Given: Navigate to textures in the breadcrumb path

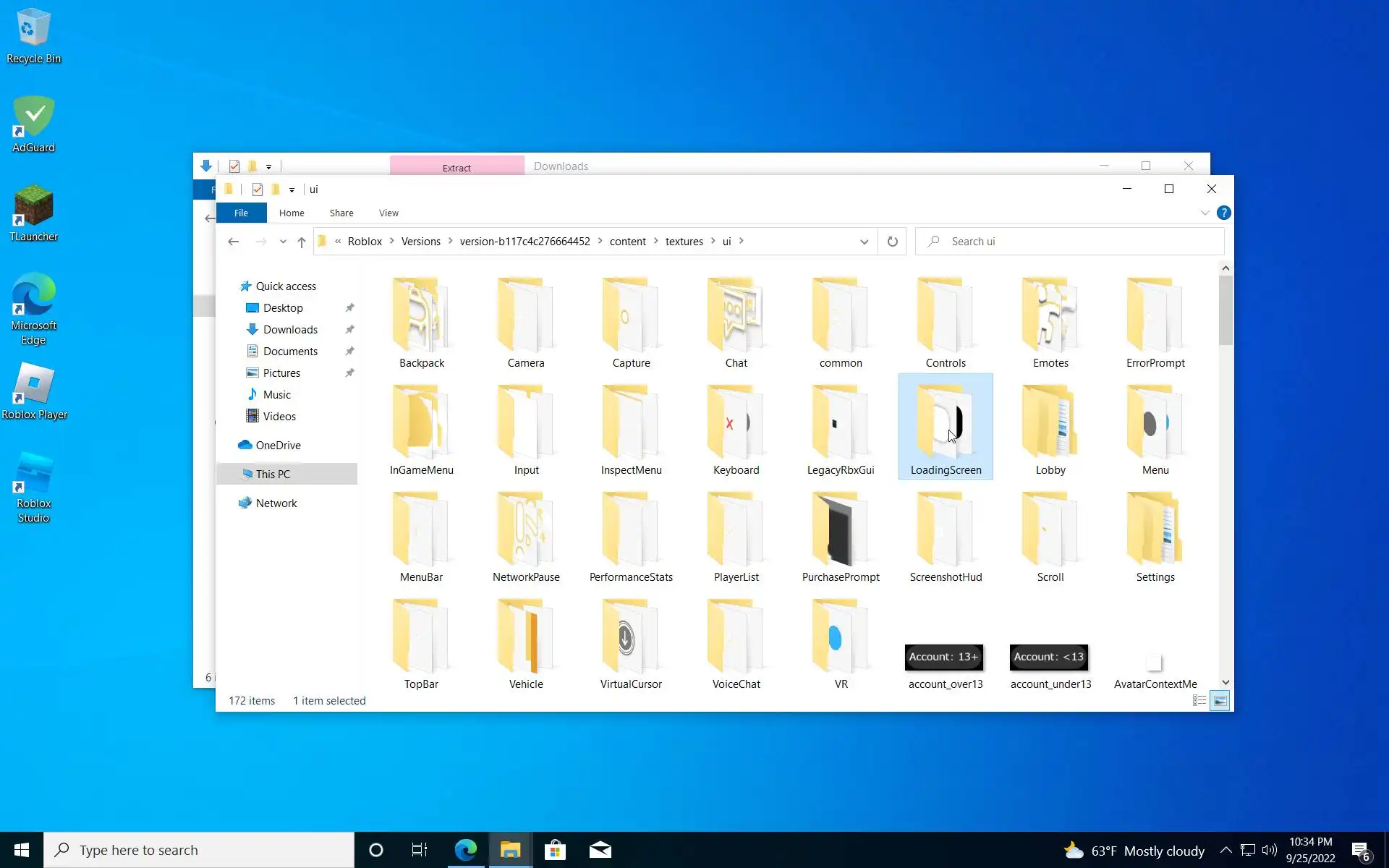Looking at the screenshot, I should click(684, 242).
